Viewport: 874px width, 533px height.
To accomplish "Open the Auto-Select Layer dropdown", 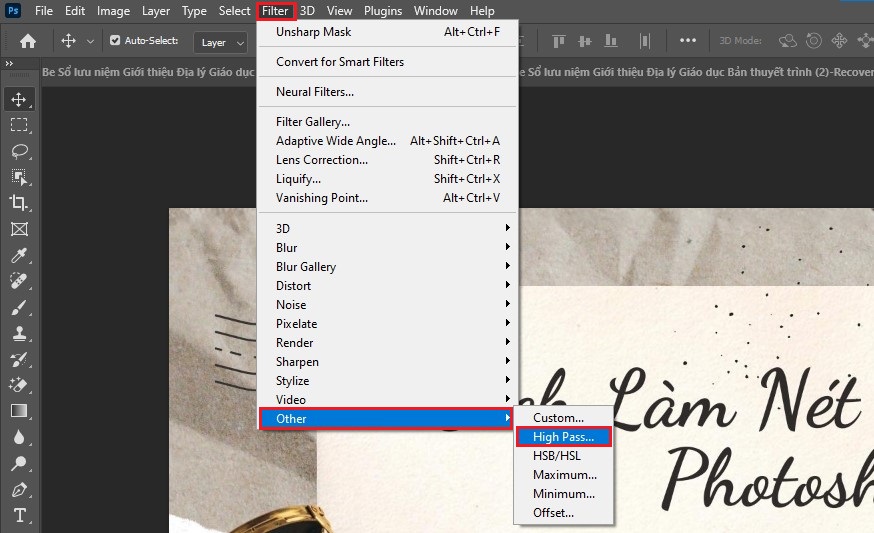I will coord(221,42).
